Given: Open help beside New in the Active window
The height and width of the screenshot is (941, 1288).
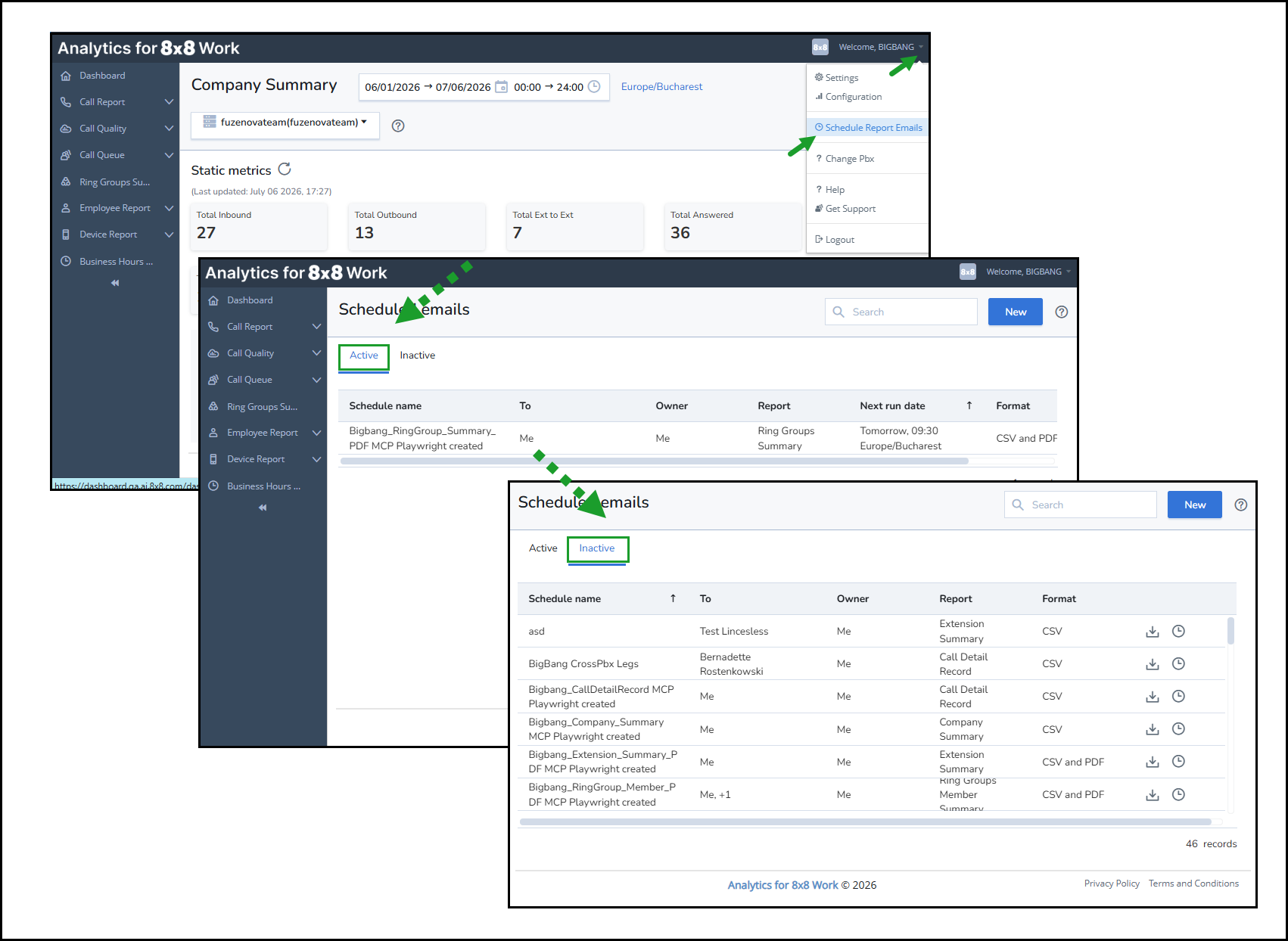Looking at the screenshot, I should pos(1062,312).
